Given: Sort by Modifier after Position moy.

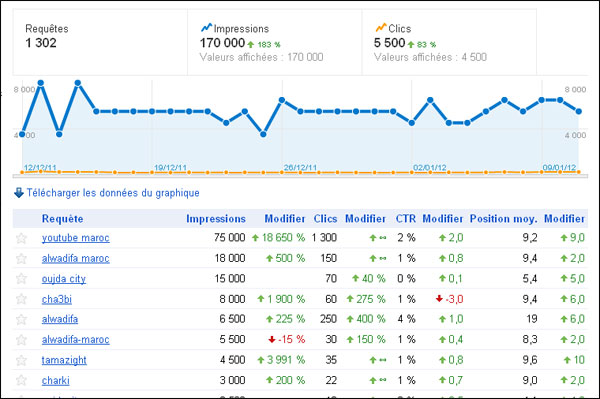Looking at the screenshot, I should click(x=564, y=219).
